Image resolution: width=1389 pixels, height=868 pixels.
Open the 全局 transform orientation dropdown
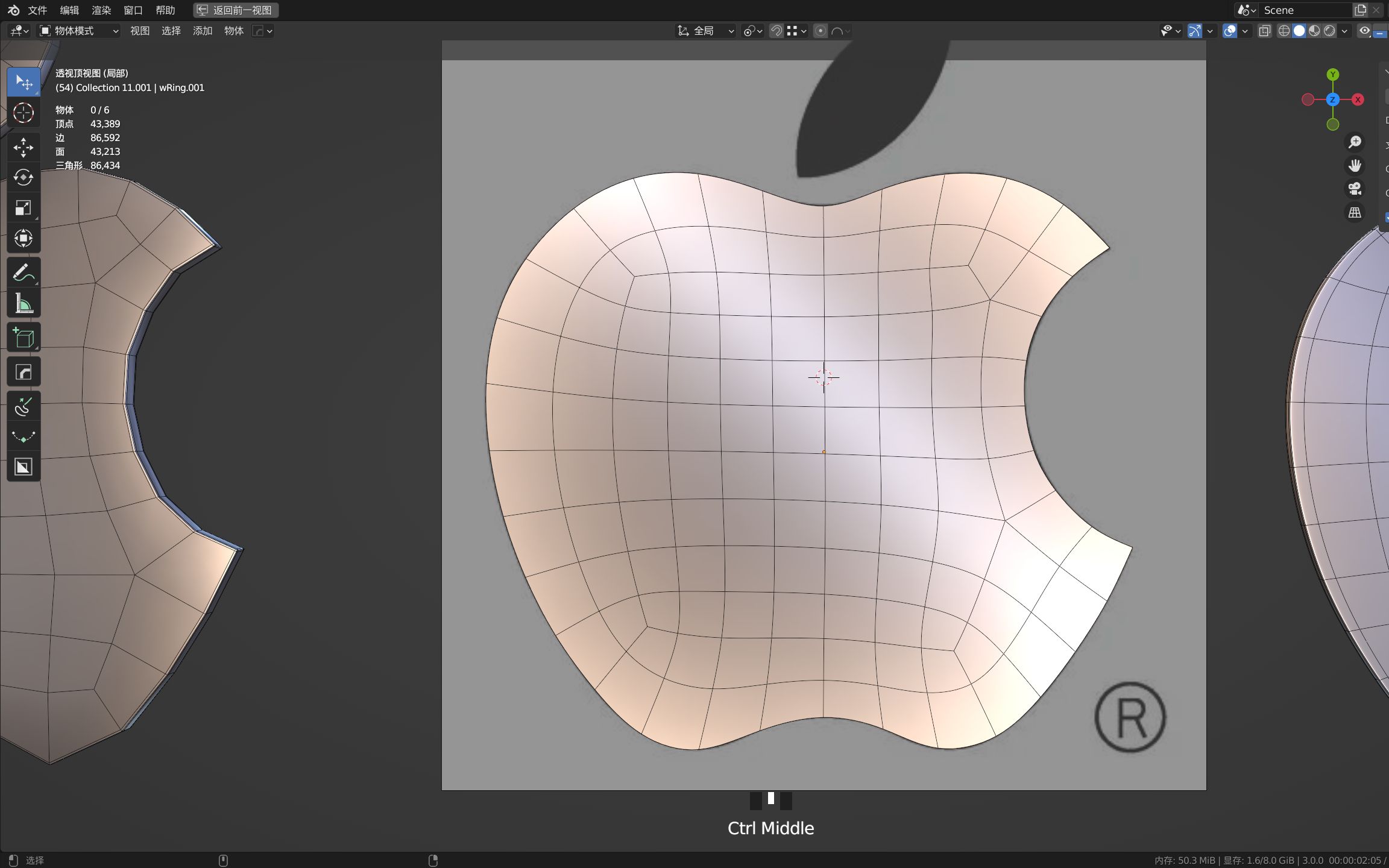pos(705,31)
